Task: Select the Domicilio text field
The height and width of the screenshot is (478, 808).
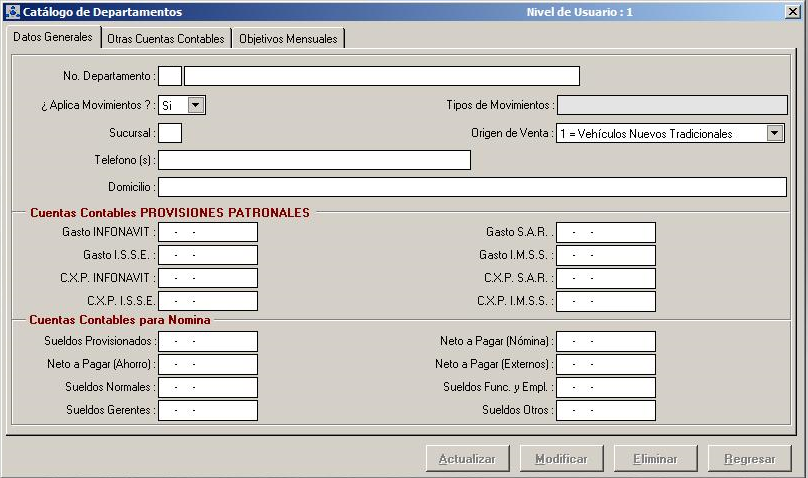Action: tap(472, 187)
